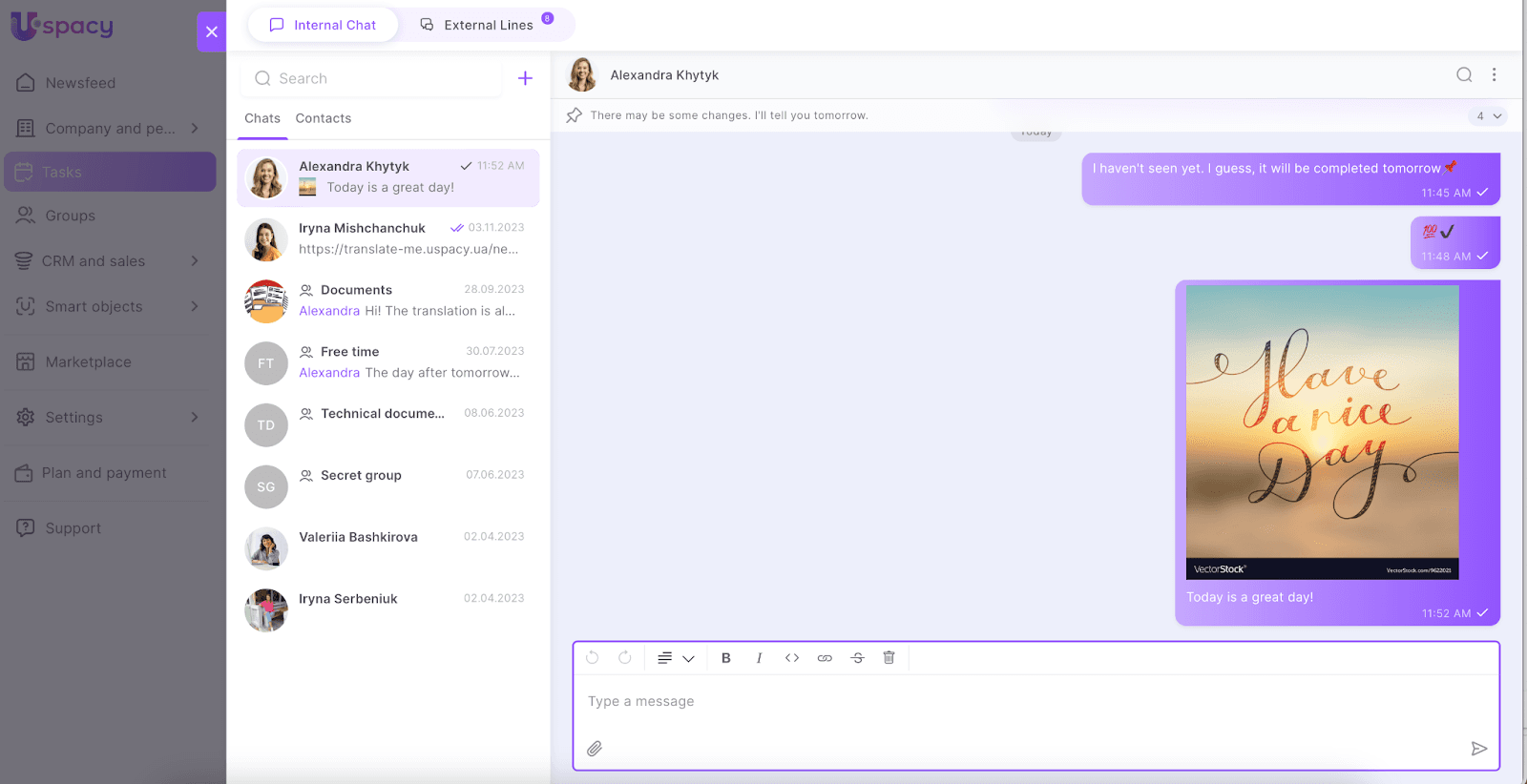Screen dimensions: 1527x784
Task: Switch to the Contacts tab
Action: pos(323,118)
